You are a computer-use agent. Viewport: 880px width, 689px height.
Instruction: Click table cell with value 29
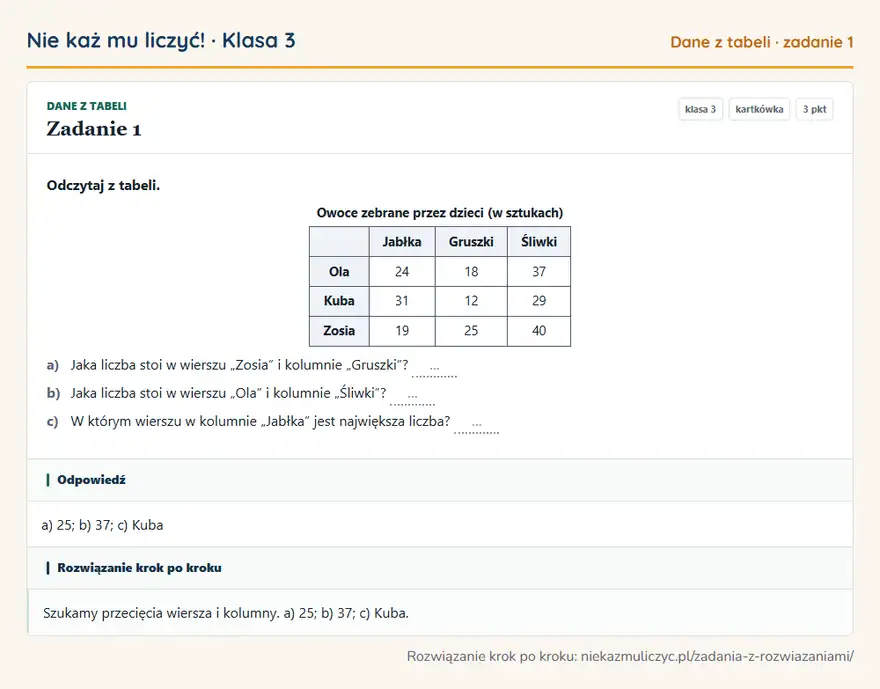539,301
